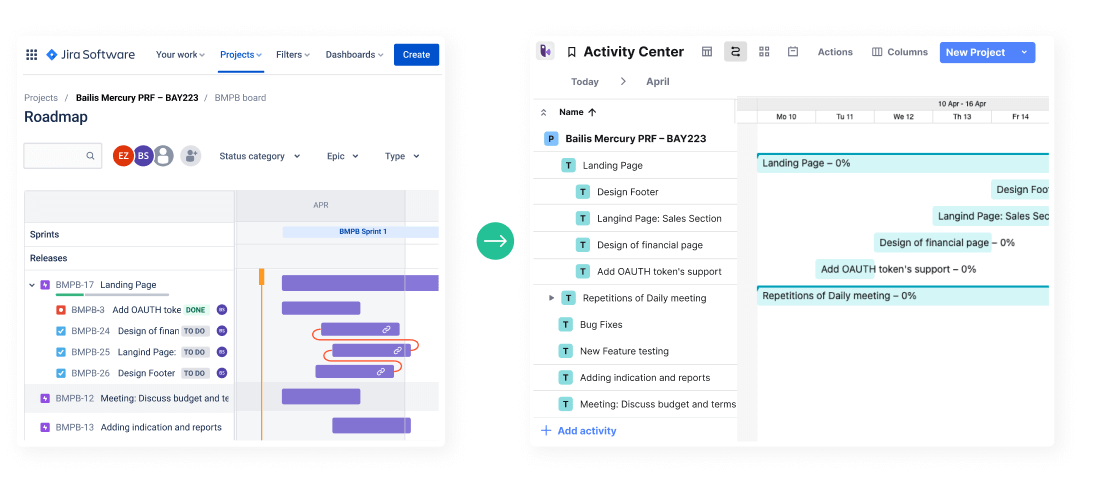This screenshot has height=485, width=1100.
Task: Open the New Project dropdown arrow
Action: pos(1024,52)
